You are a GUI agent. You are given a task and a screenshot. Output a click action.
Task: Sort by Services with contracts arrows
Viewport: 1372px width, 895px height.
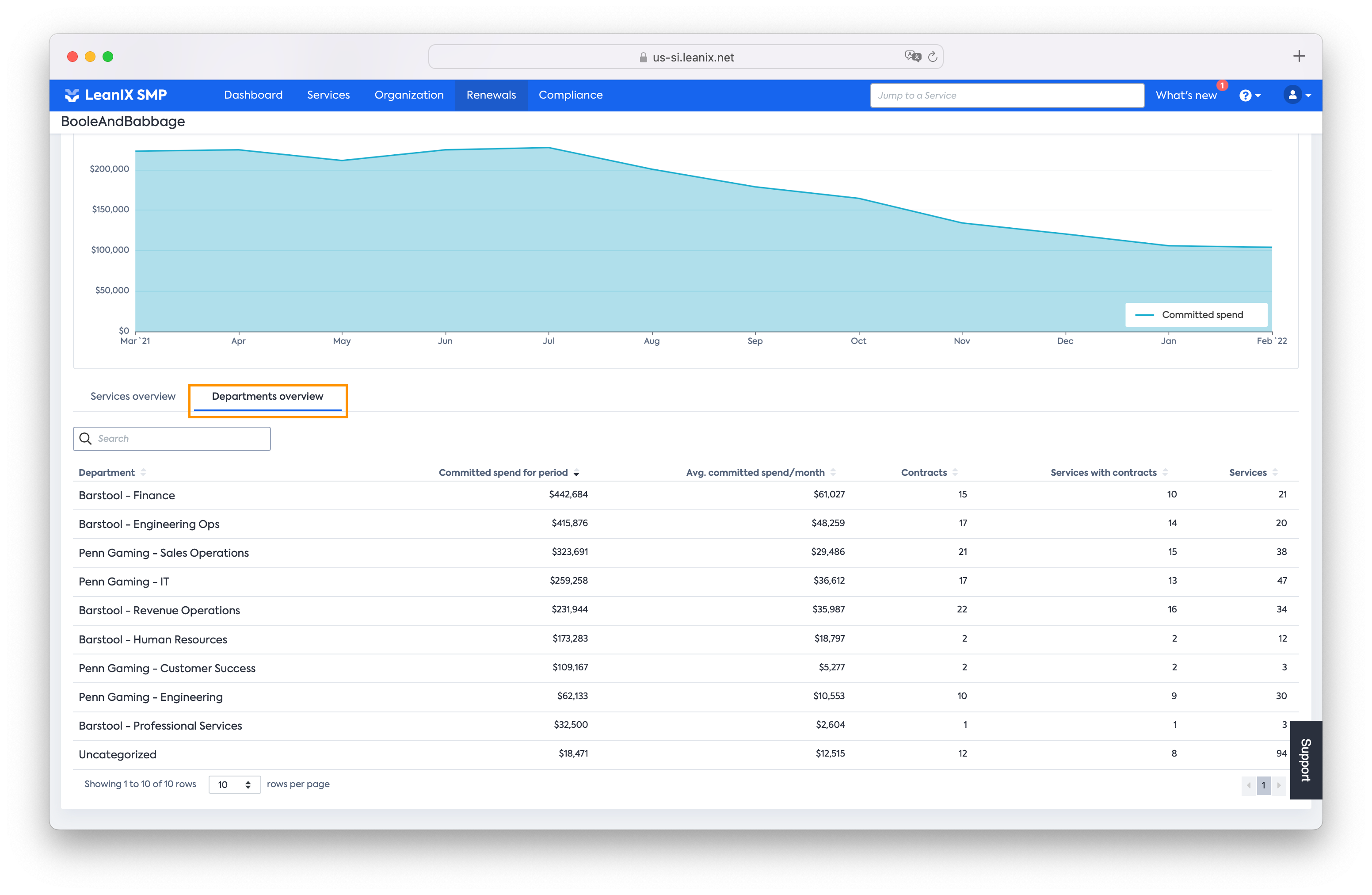point(1165,472)
